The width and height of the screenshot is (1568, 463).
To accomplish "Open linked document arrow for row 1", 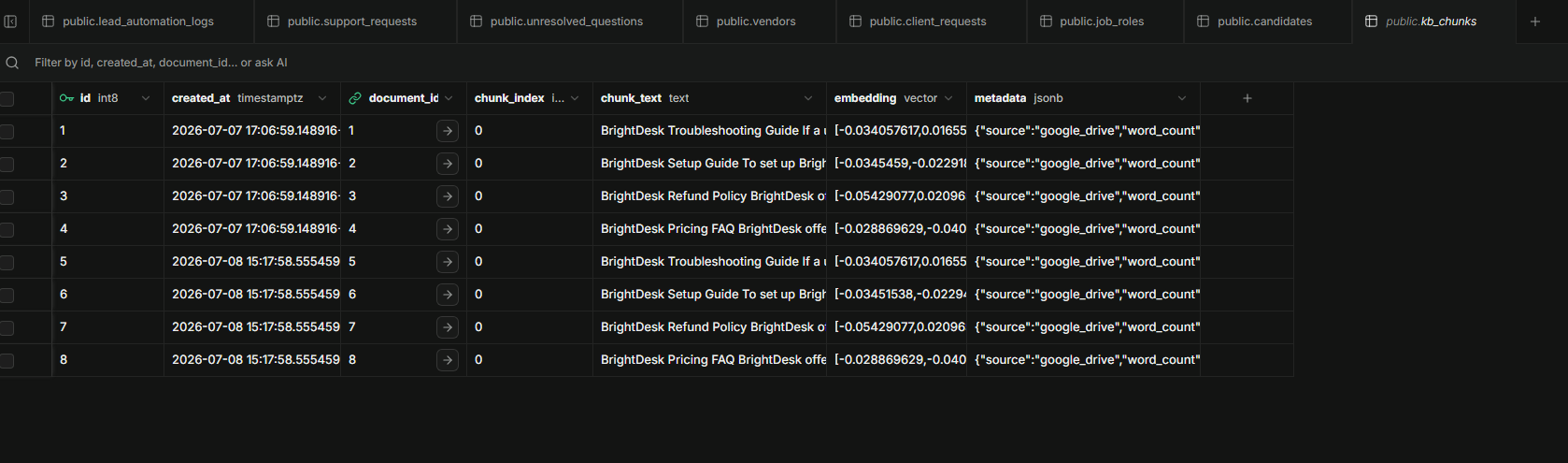I will pos(448,131).
